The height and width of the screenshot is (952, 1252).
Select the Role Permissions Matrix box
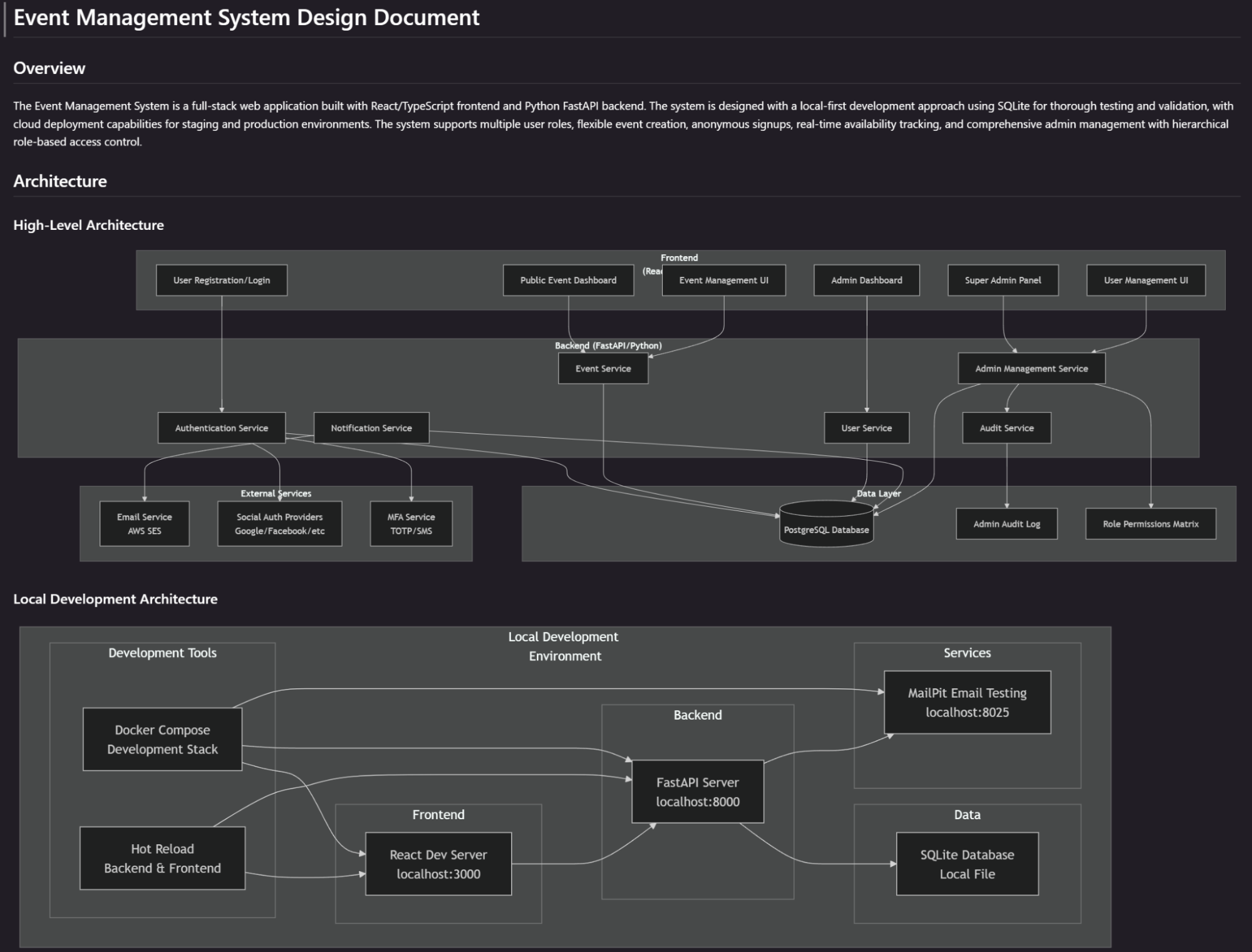point(1151,524)
